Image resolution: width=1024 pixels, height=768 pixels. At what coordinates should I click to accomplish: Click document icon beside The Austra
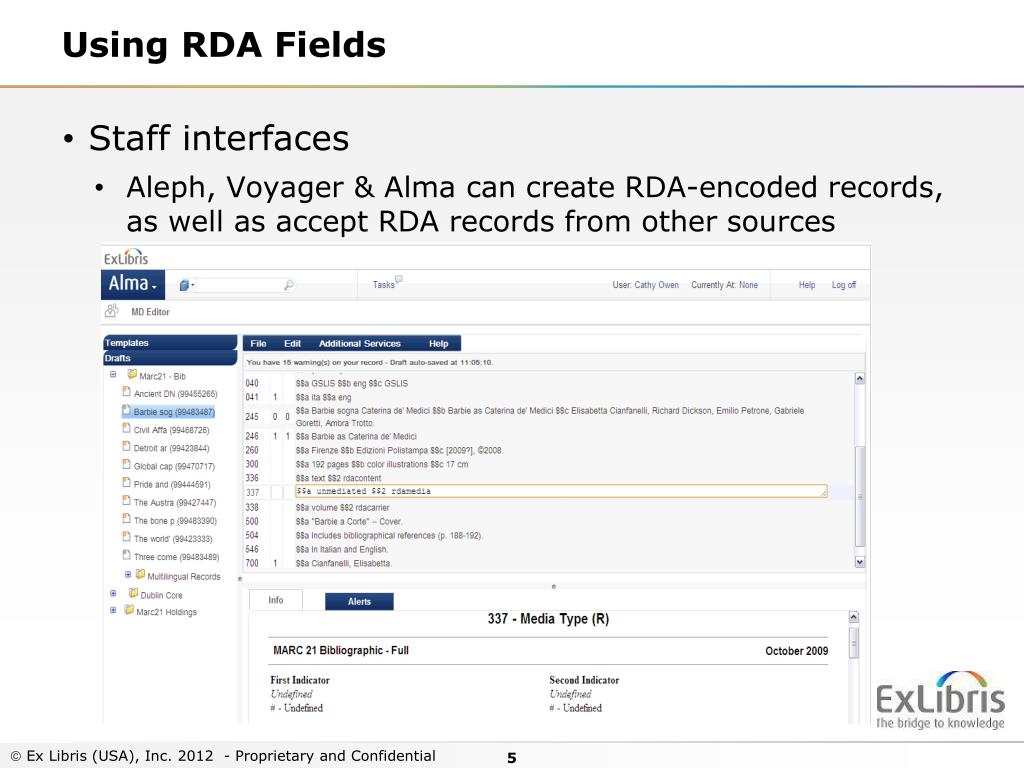(x=127, y=501)
